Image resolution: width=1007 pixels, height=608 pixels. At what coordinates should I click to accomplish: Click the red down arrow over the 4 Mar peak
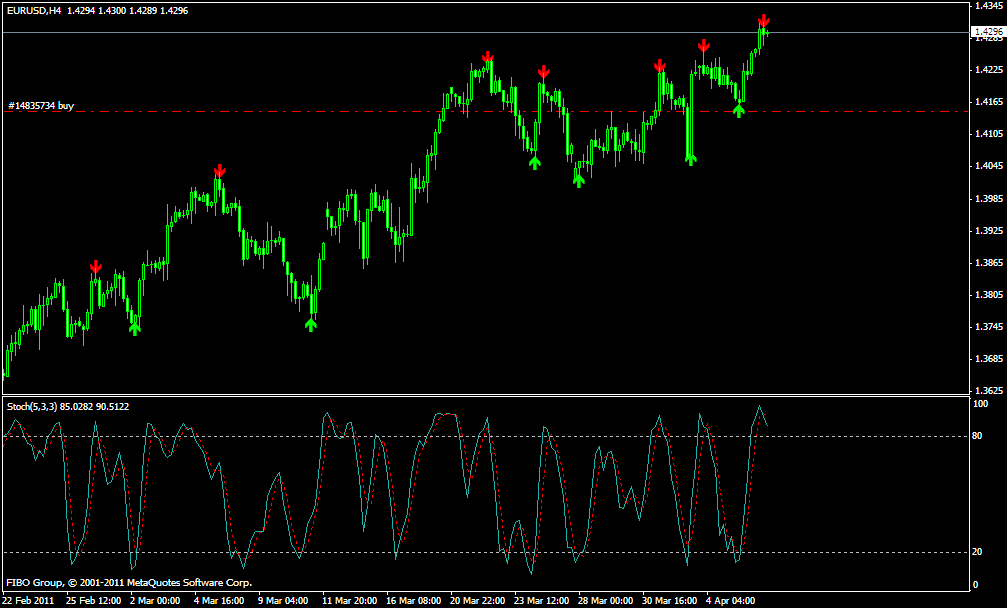[x=220, y=170]
